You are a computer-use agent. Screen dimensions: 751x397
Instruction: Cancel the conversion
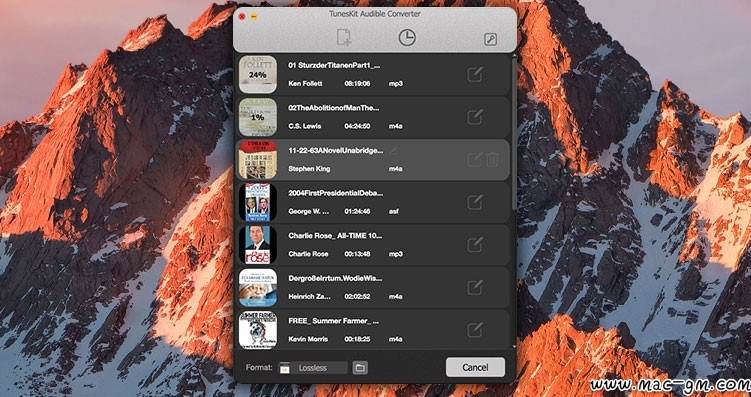[475, 367]
